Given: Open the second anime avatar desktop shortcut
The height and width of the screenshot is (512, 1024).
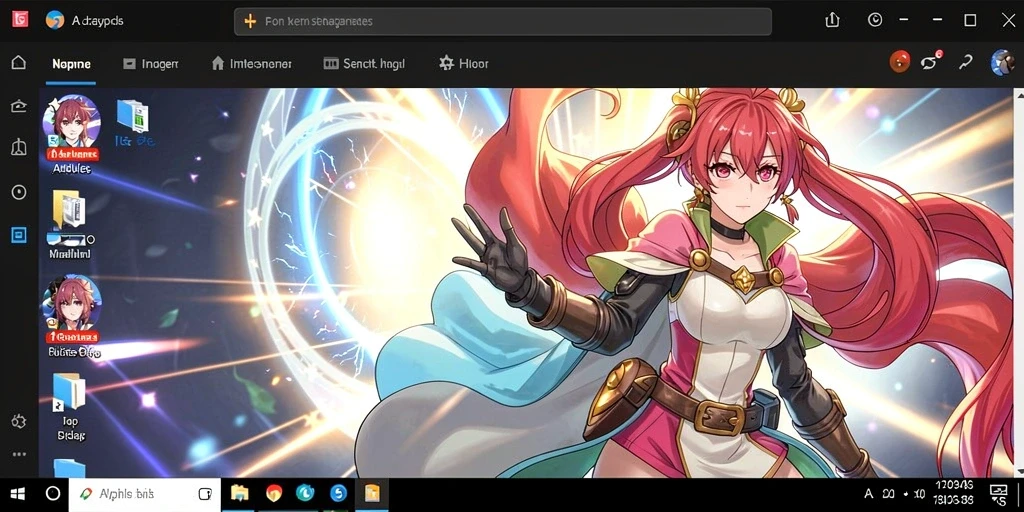Looking at the screenshot, I should click(x=72, y=317).
